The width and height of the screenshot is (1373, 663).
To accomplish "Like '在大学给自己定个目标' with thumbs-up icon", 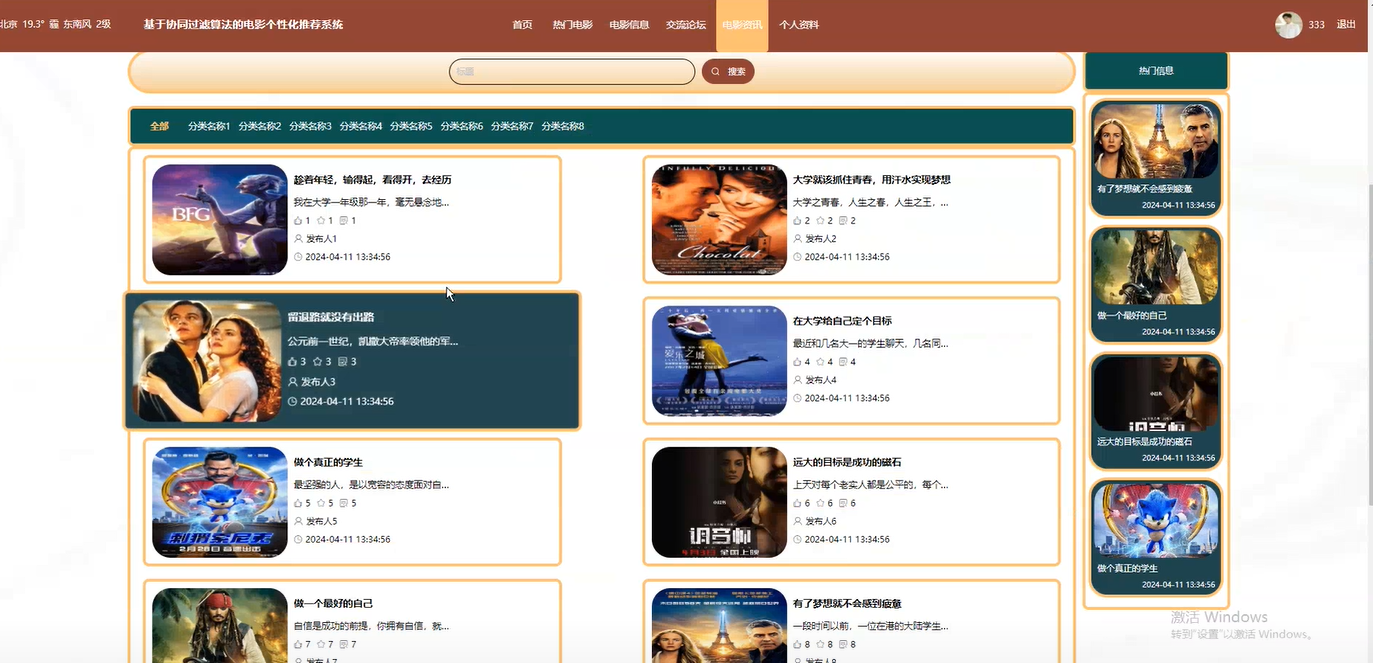I will (797, 362).
